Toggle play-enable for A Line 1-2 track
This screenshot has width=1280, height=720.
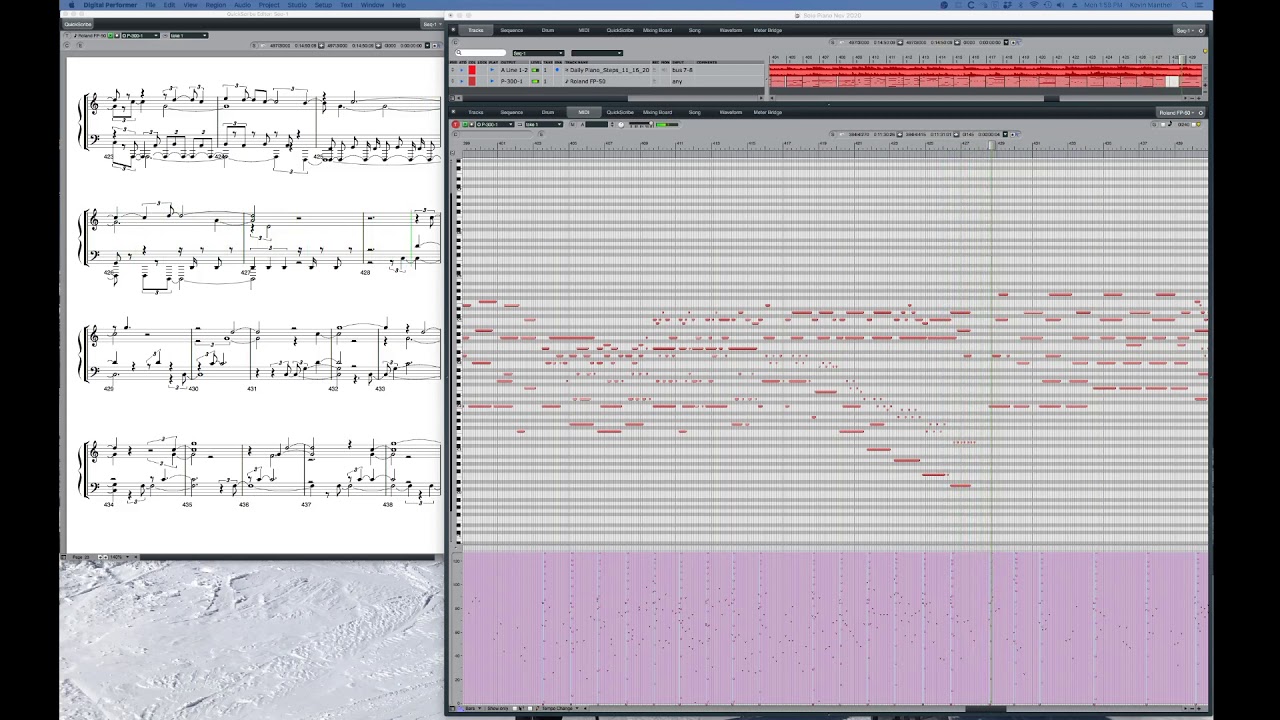click(x=492, y=70)
